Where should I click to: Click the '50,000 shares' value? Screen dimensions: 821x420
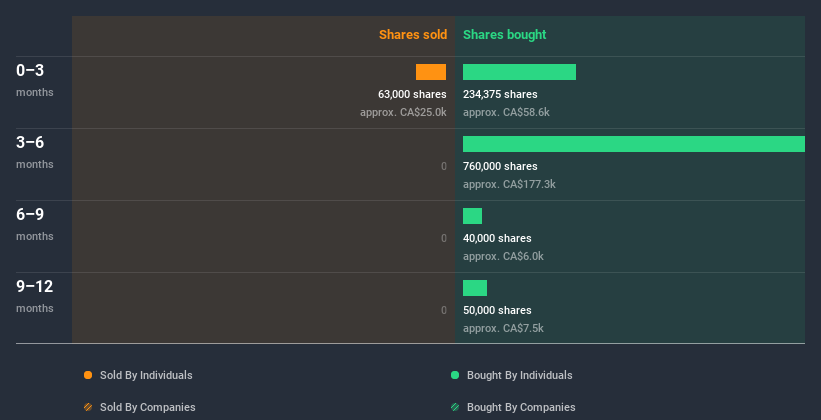click(497, 310)
